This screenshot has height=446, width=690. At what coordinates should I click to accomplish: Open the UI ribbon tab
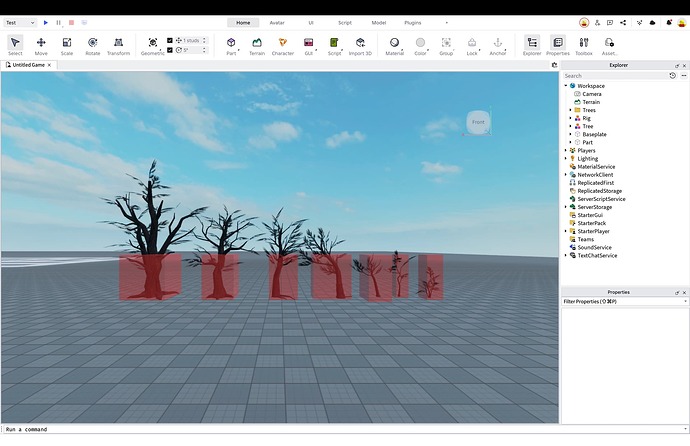click(311, 22)
